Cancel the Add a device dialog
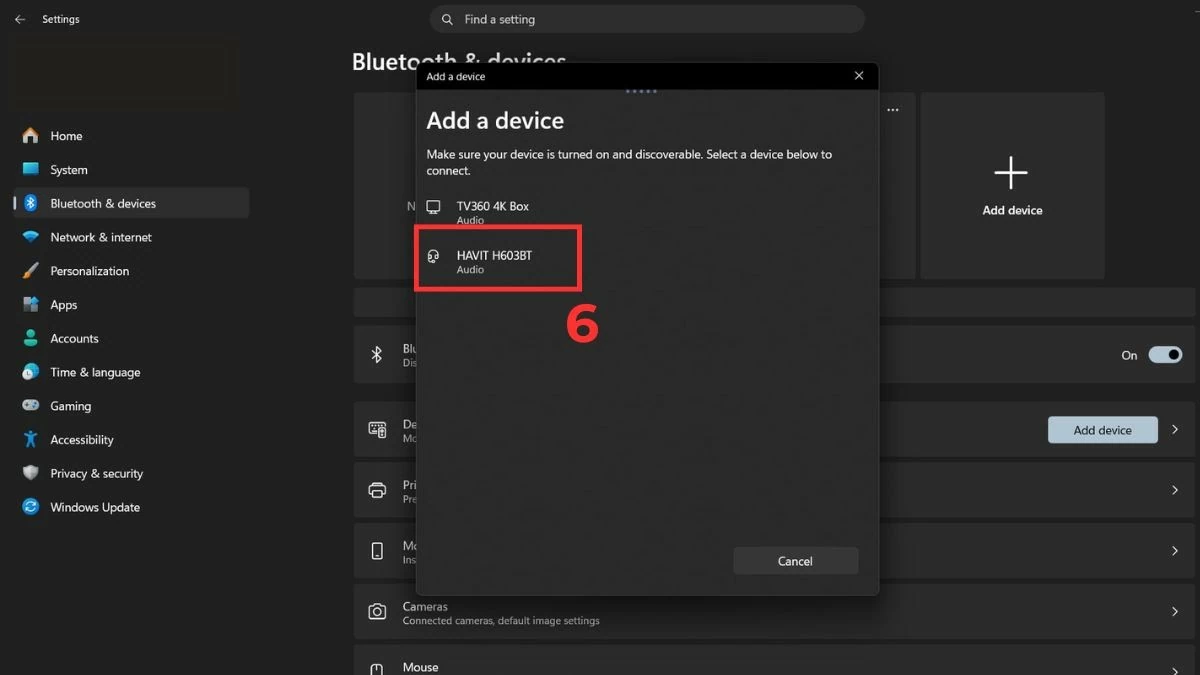The height and width of the screenshot is (675, 1200). (x=795, y=561)
